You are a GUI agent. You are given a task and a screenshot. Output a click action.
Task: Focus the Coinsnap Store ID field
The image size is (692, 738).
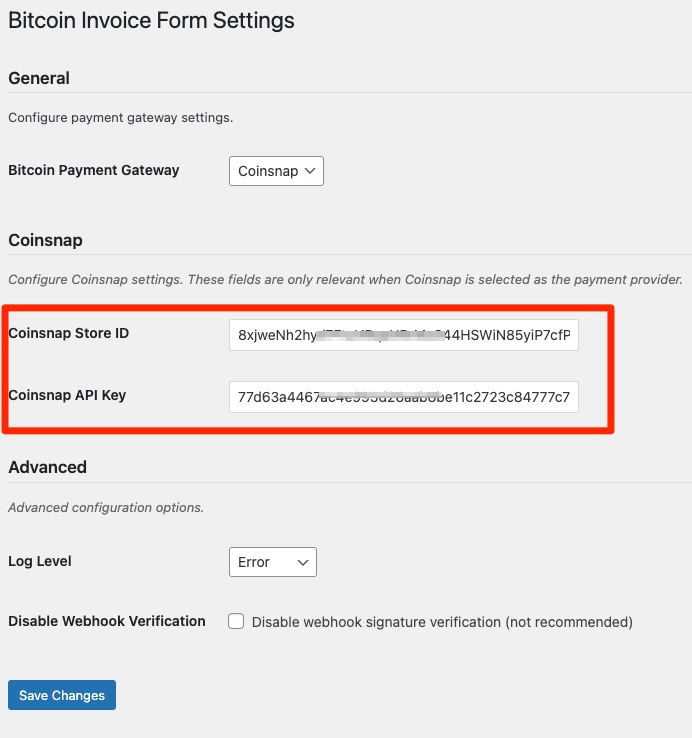point(403,335)
